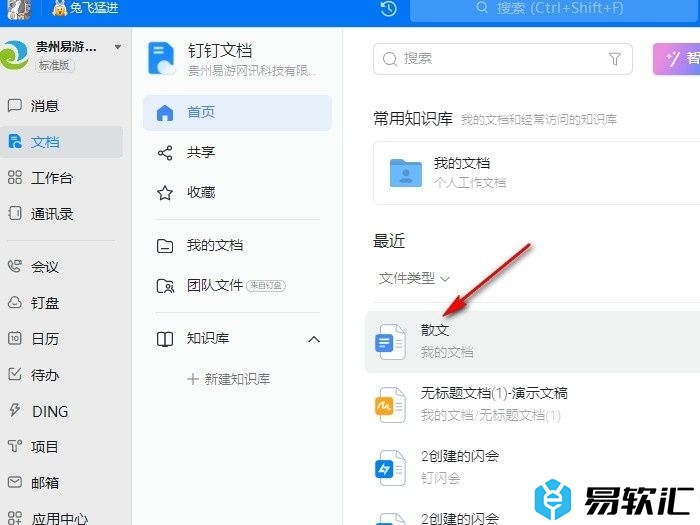Click the 项目 project icon

point(15,446)
